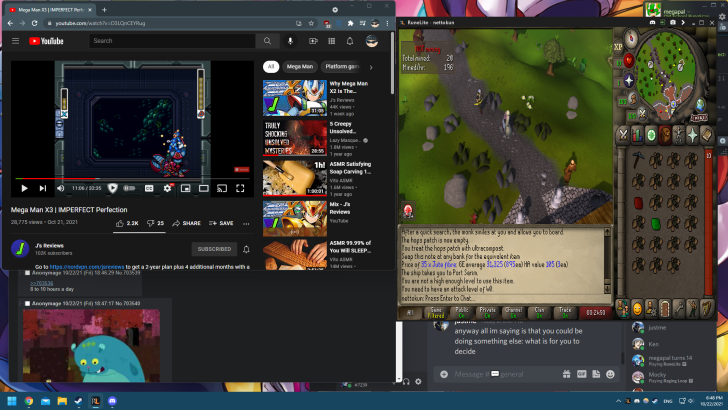Open YouTube create video icon
Image resolution: width=728 pixels, height=410 pixels.
coord(313,41)
